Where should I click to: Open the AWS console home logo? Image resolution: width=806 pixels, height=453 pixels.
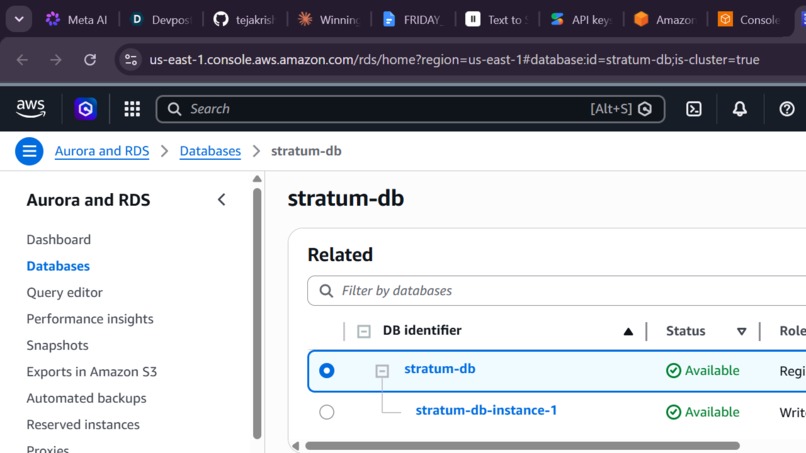pos(31,108)
